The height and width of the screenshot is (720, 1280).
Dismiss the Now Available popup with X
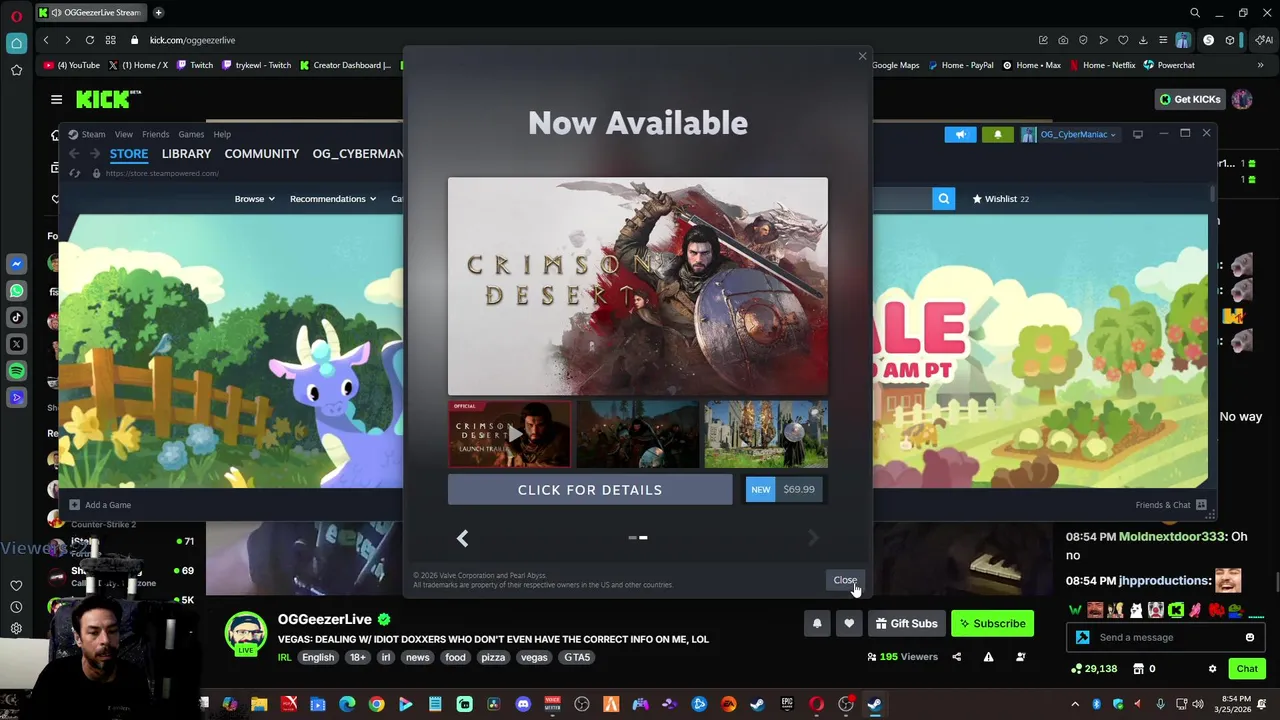tap(862, 56)
